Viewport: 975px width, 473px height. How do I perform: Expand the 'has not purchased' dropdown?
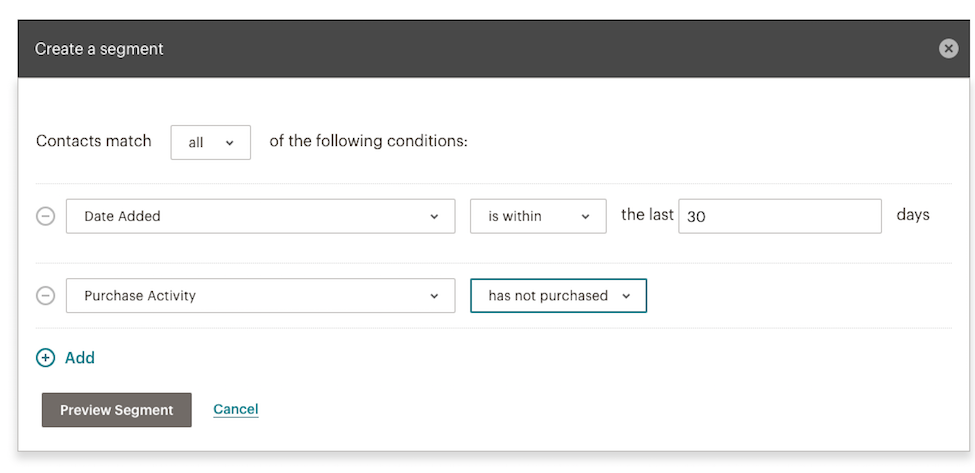(x=557, y=296)
